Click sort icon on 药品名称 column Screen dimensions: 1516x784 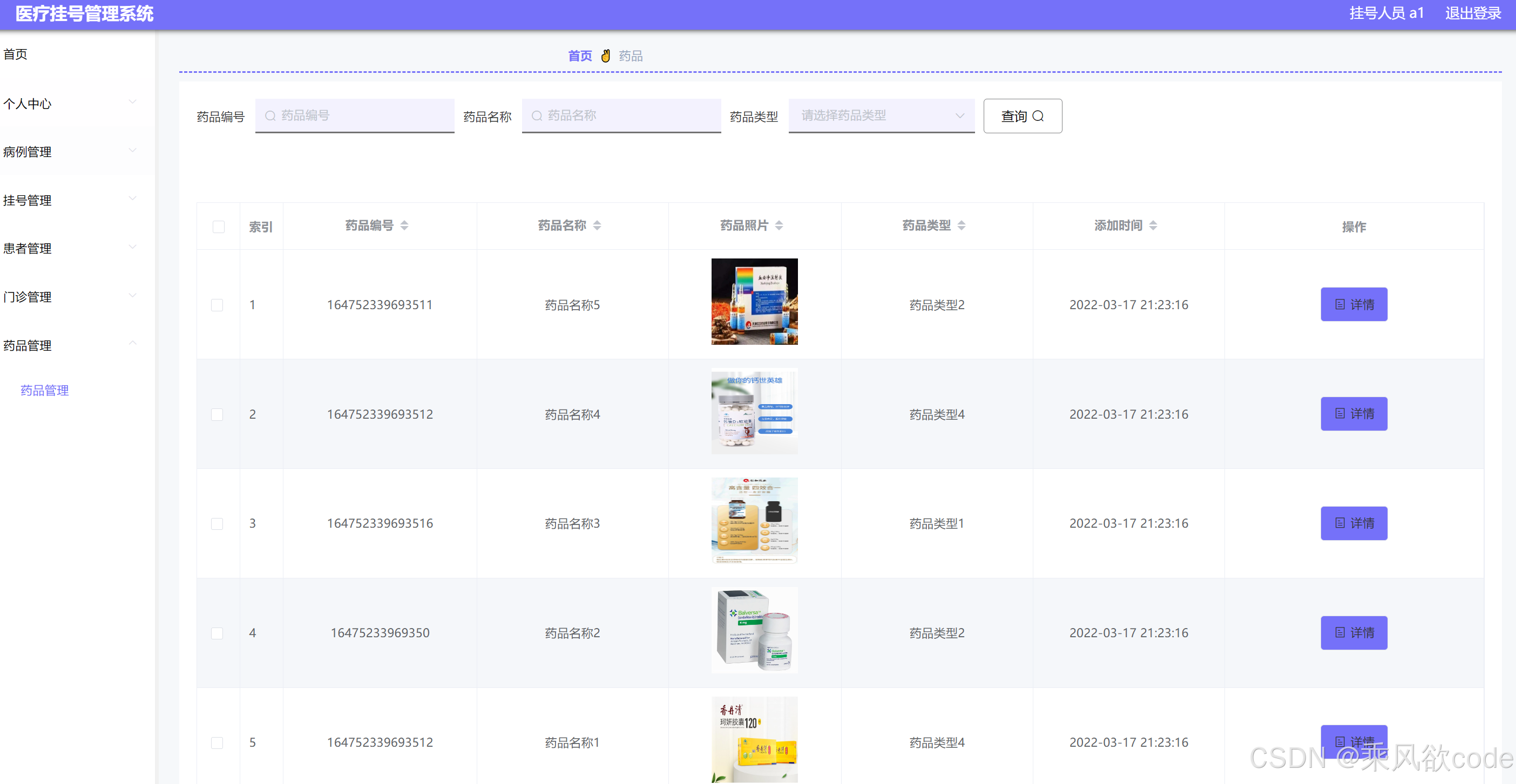(x=597, y=225)
